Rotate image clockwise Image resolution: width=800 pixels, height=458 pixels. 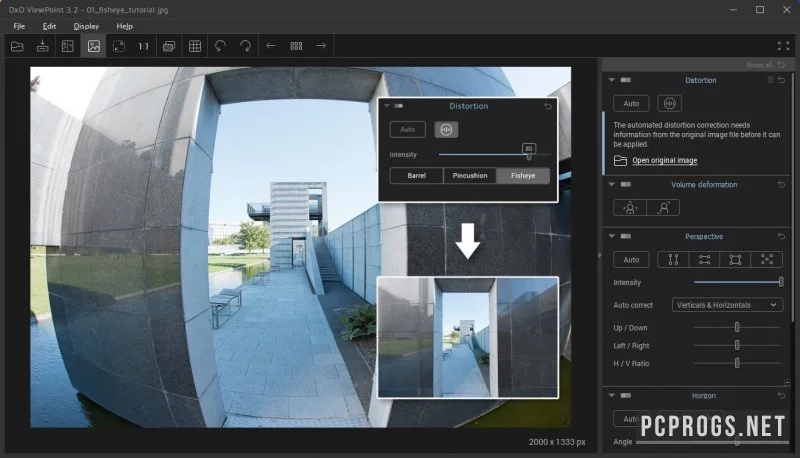245,46
